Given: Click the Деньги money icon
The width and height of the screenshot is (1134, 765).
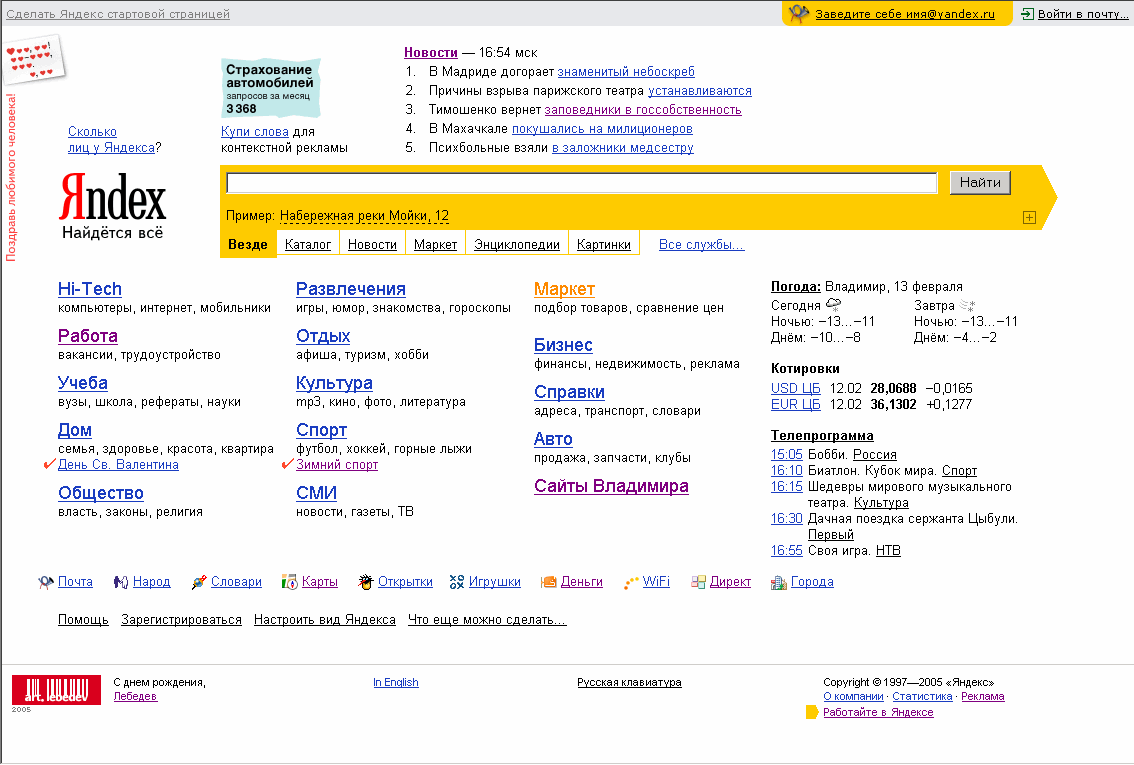Looking at the screenshot, I should pyautogui.click(x=549, y=582).
